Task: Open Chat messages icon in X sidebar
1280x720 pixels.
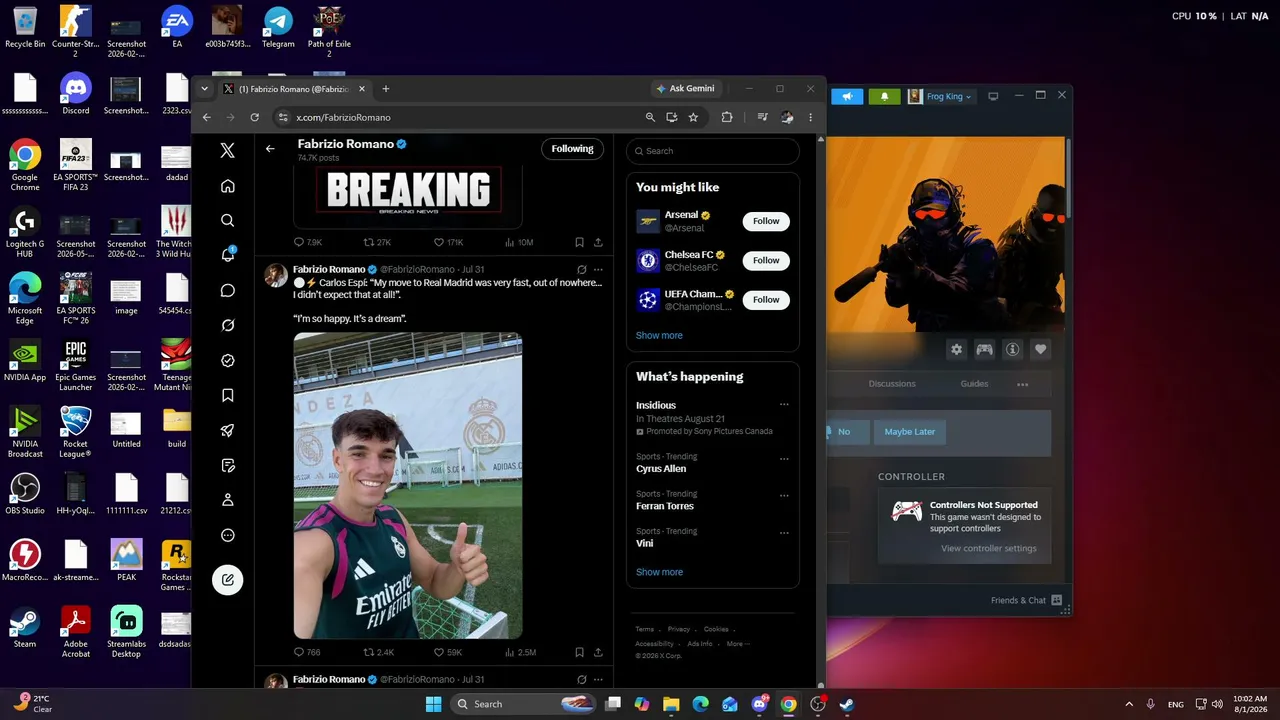Action: [x=228, y=290]
